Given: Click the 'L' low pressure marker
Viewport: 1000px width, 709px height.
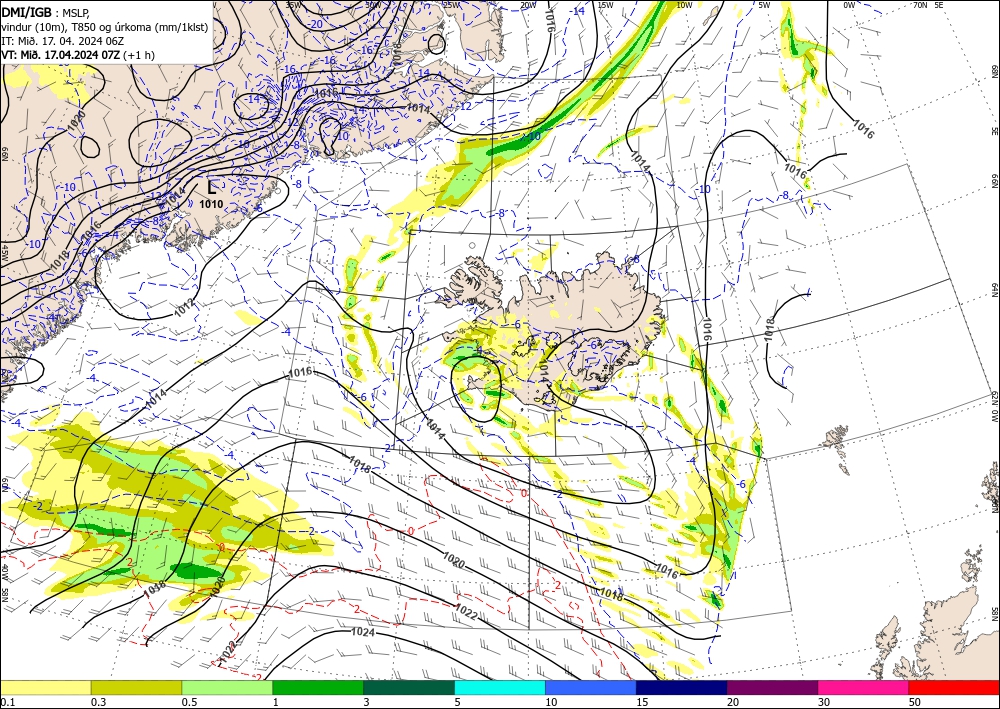Looking at the screenshot, I should click(212, 187).
